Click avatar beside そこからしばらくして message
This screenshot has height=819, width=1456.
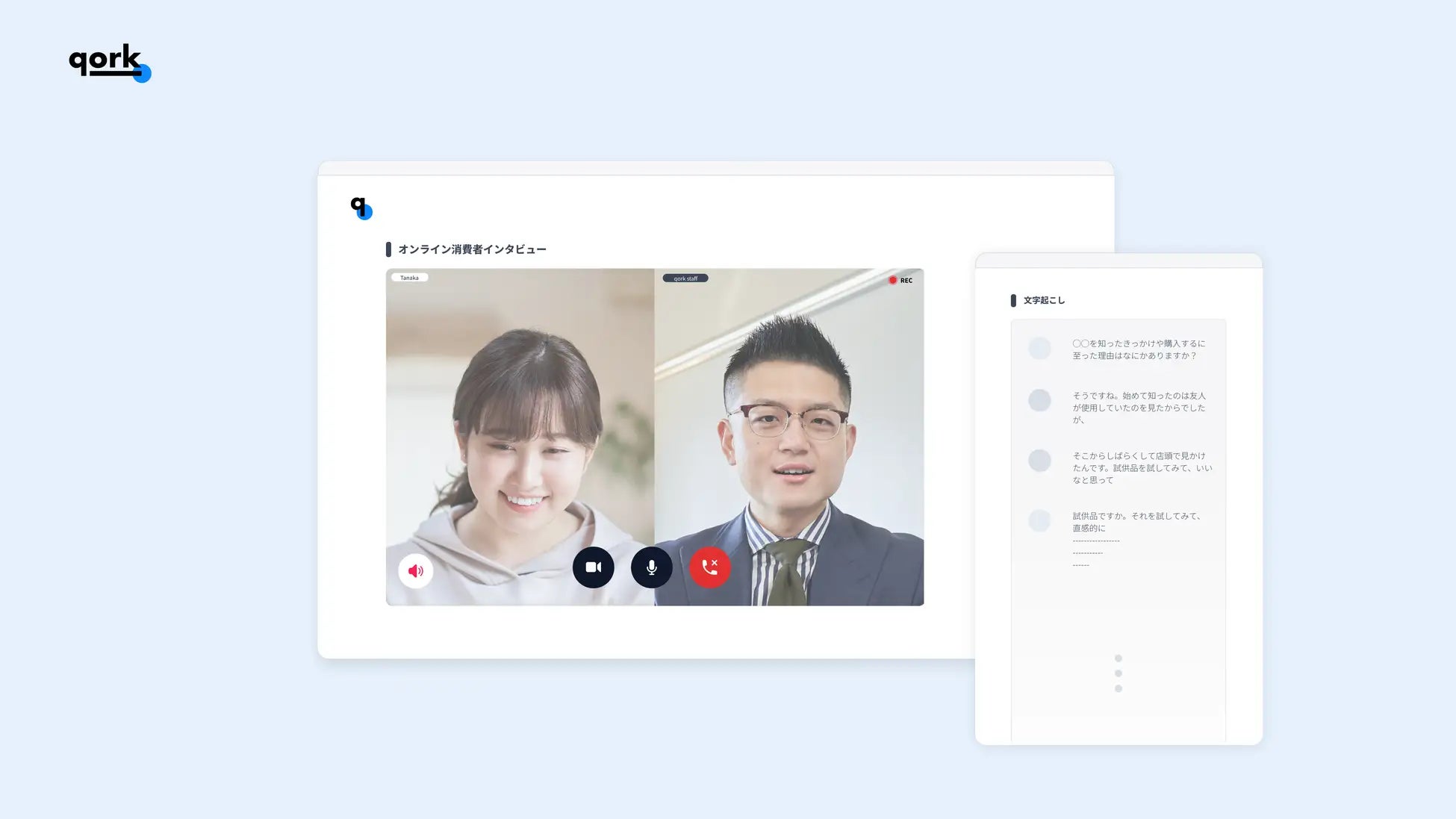[x=1039, y=461]
